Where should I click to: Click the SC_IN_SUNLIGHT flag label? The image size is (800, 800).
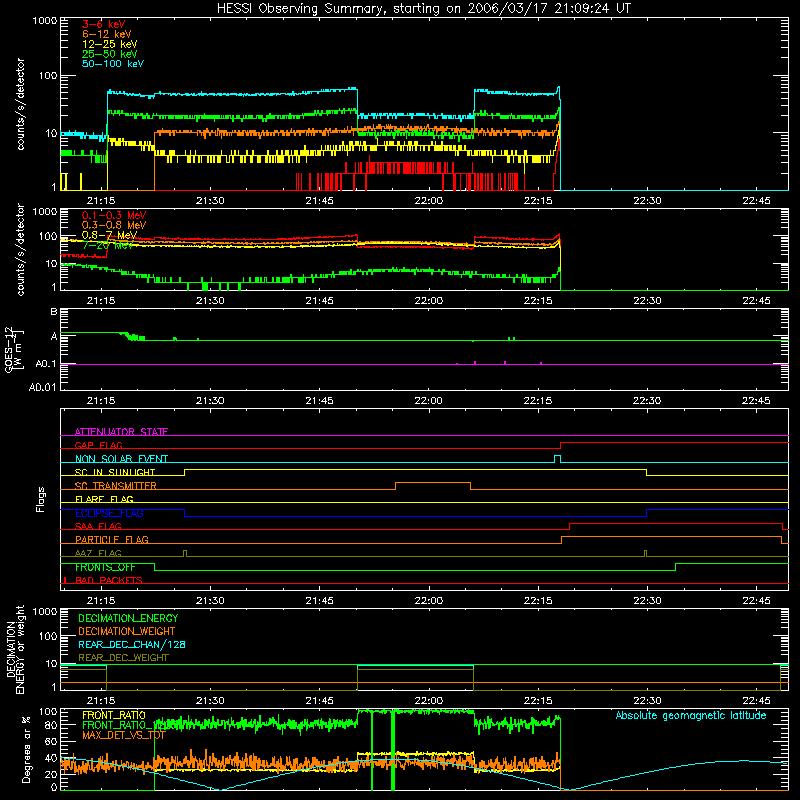click(x=115, y=472)
